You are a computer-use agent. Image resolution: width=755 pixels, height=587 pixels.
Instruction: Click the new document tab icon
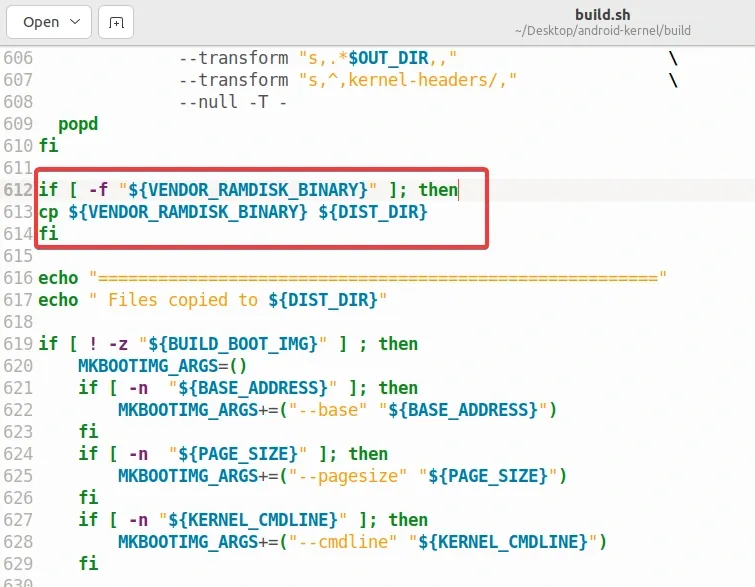pos(116,22)
